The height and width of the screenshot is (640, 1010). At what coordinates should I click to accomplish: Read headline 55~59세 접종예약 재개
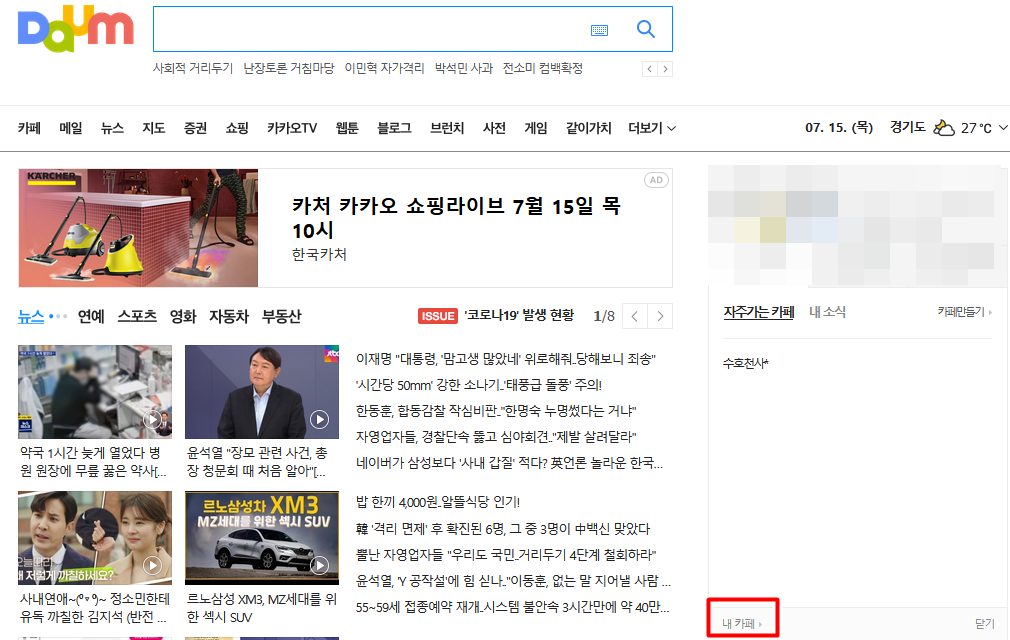[x=512, y=607]
